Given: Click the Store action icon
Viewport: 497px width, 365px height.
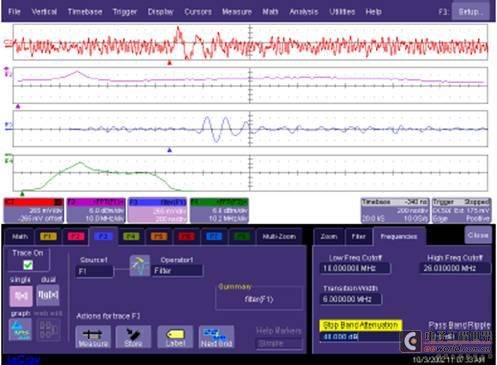Looking at the screenshot, I should [133, 337].
